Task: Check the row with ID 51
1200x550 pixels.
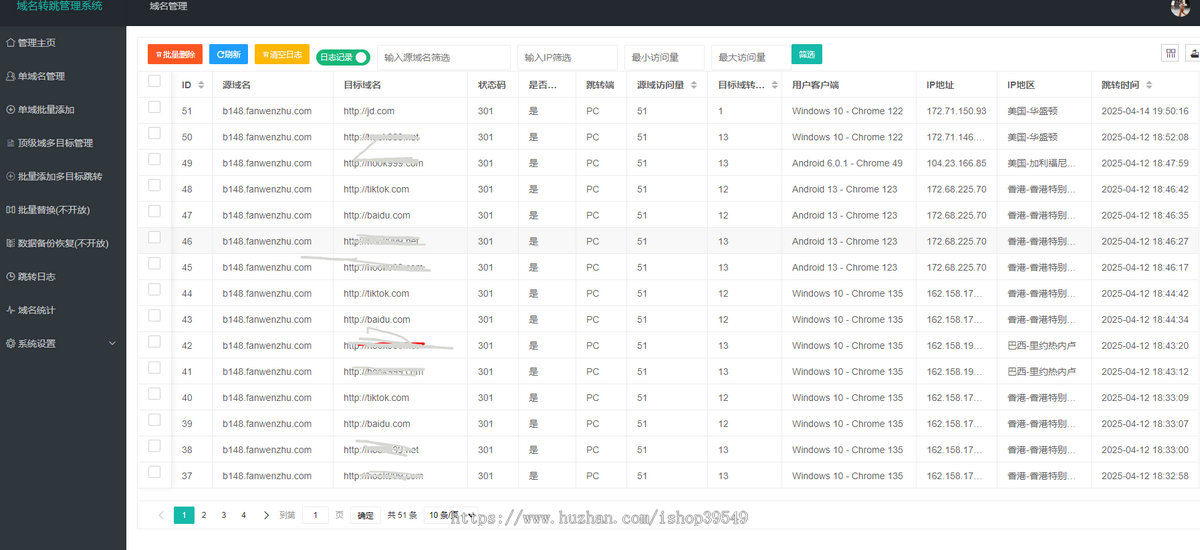Action: [x=154, y=107]
